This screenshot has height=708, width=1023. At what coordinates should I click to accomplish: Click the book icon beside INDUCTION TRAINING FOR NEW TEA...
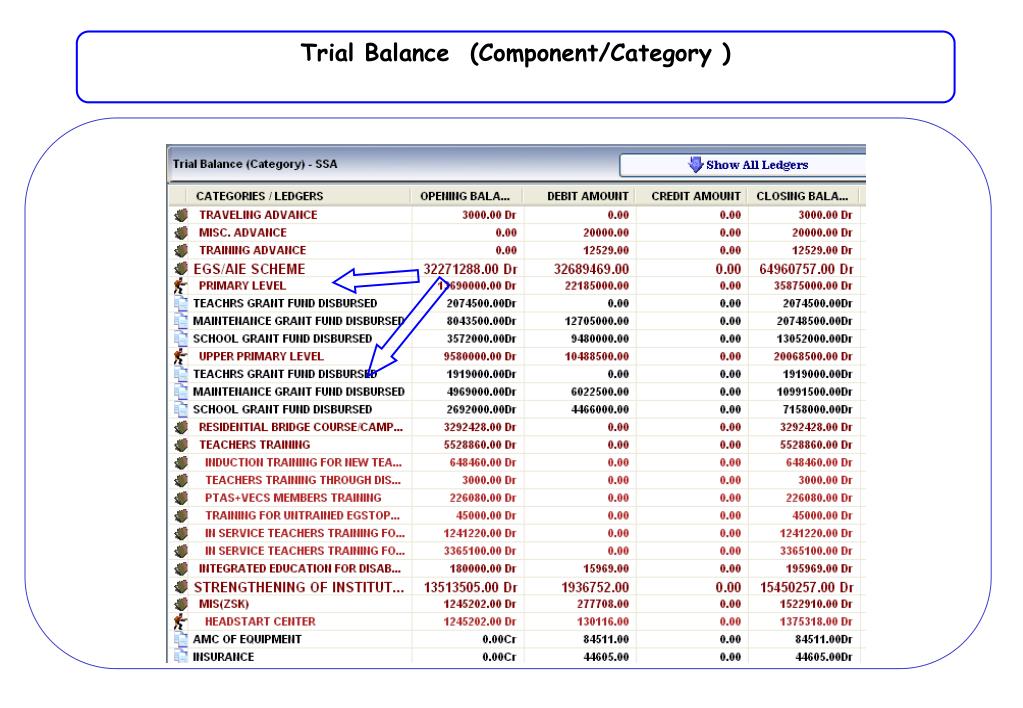[181, 463]
